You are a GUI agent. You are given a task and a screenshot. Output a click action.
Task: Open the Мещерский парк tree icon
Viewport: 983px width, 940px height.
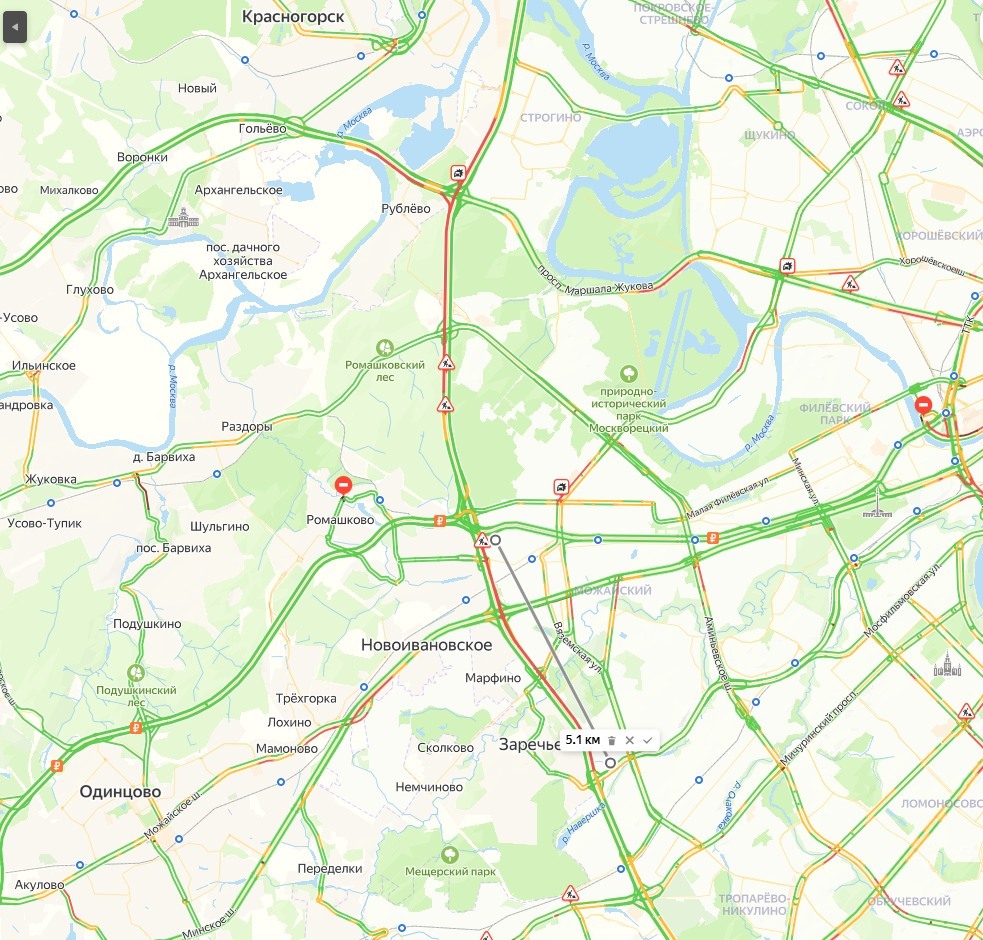tap(449, 855)
